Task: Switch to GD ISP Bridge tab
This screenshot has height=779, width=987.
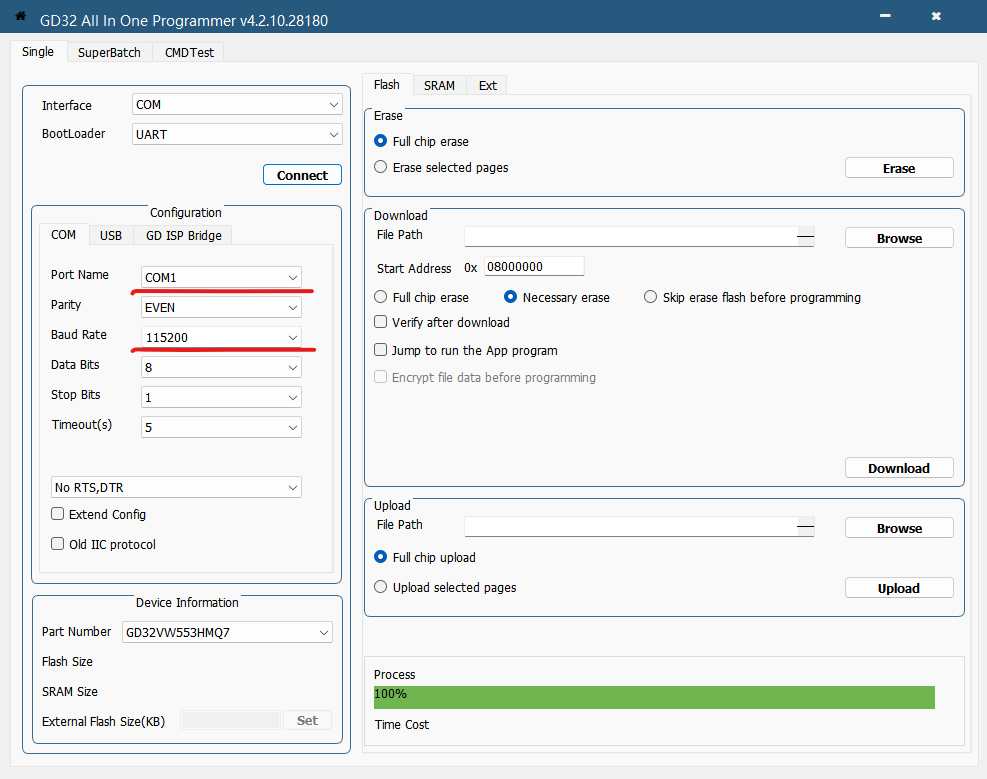Action: click(185, 235)
